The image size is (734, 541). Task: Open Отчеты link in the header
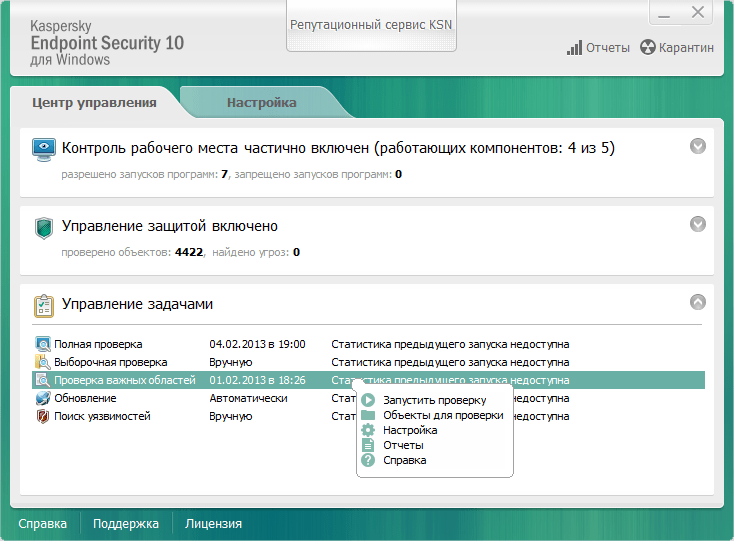coord(608,48)
